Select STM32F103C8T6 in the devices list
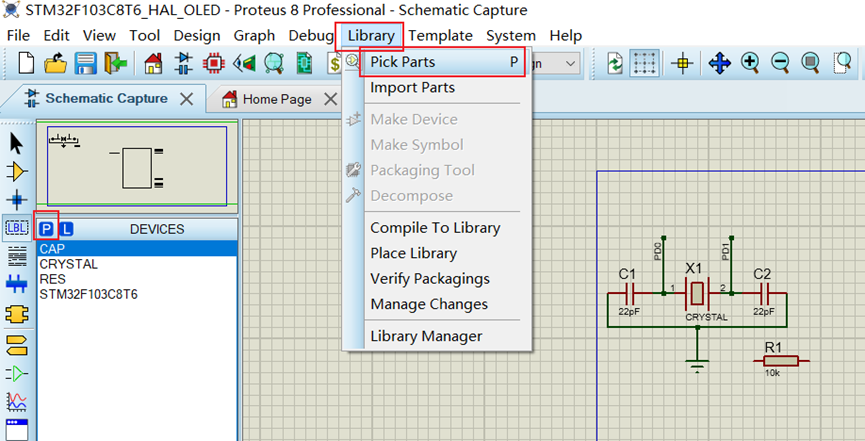 pos(137,294)
